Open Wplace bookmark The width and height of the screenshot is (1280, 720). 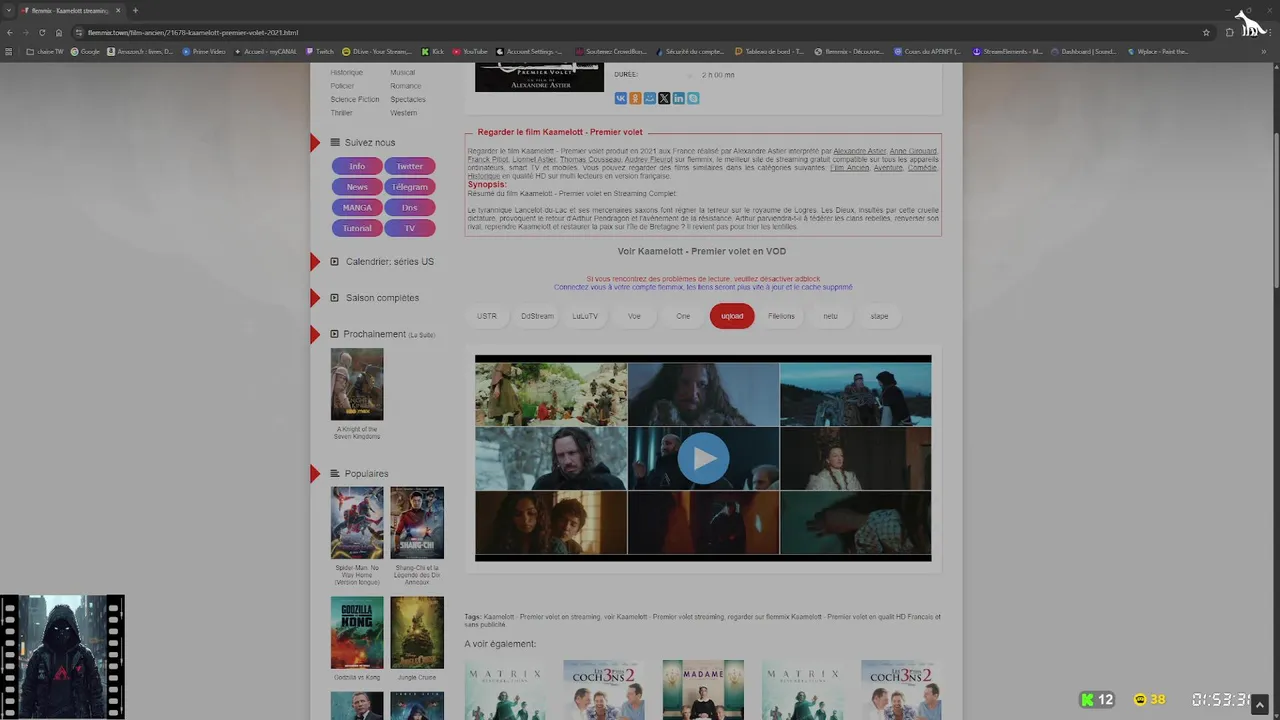(1158, 51)
